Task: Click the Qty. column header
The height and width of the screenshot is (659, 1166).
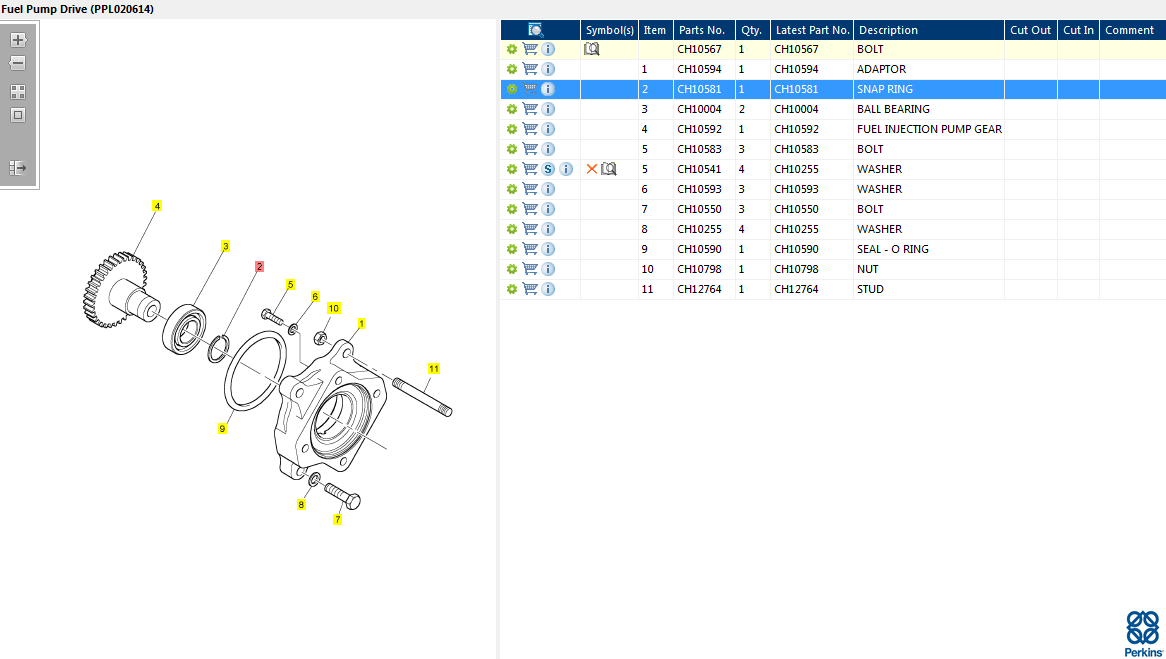Action: (751, 30)
